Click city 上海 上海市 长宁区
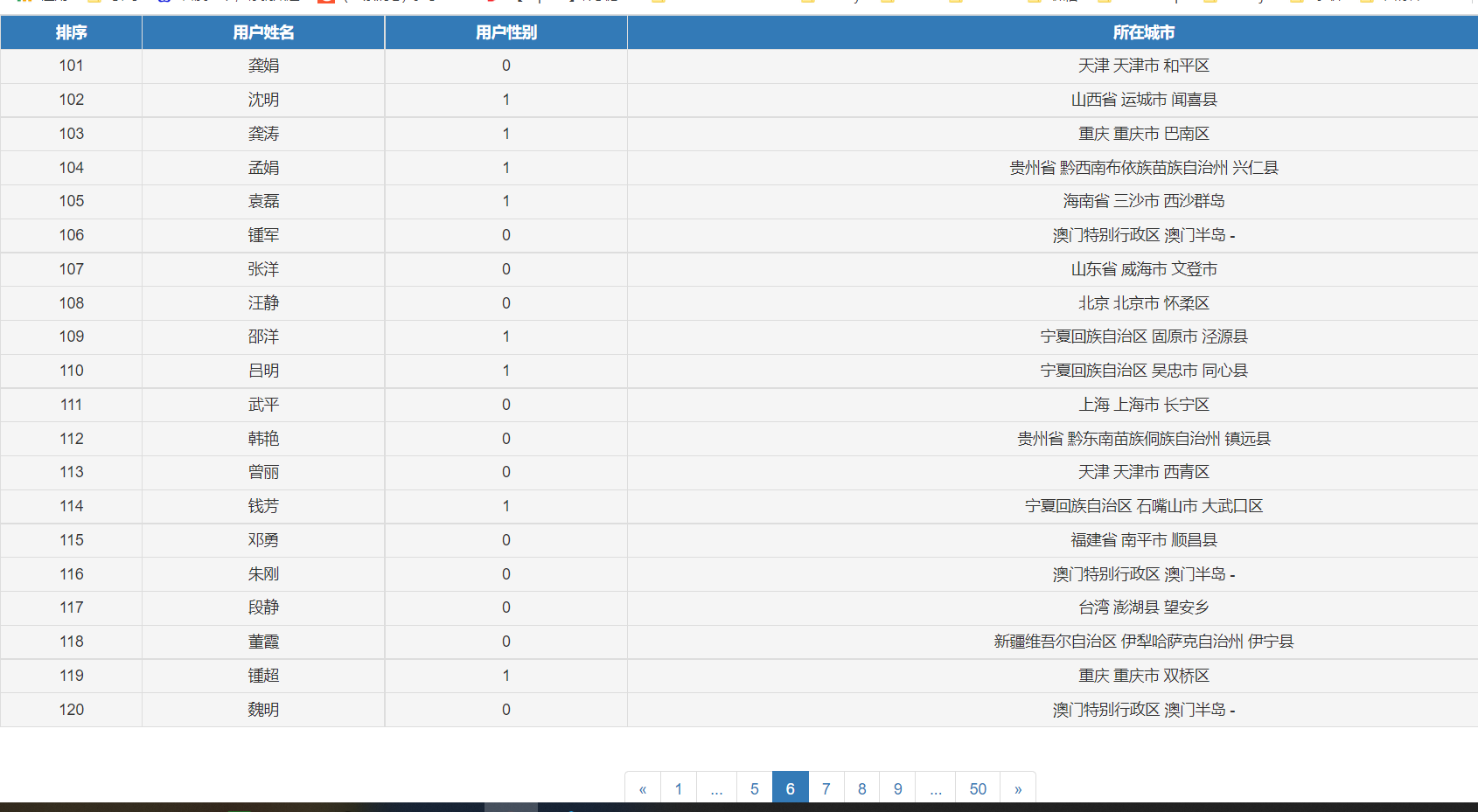The image size is (1478, 812). [1144, 405]
